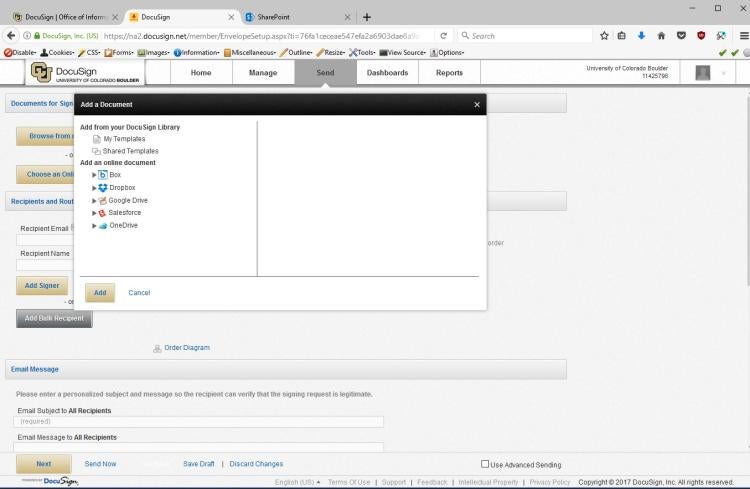Image resolution: width=750 pixels, height=489 pixels.
Task: Click Add Bulk Recipient button
Action: click(54, 318)
